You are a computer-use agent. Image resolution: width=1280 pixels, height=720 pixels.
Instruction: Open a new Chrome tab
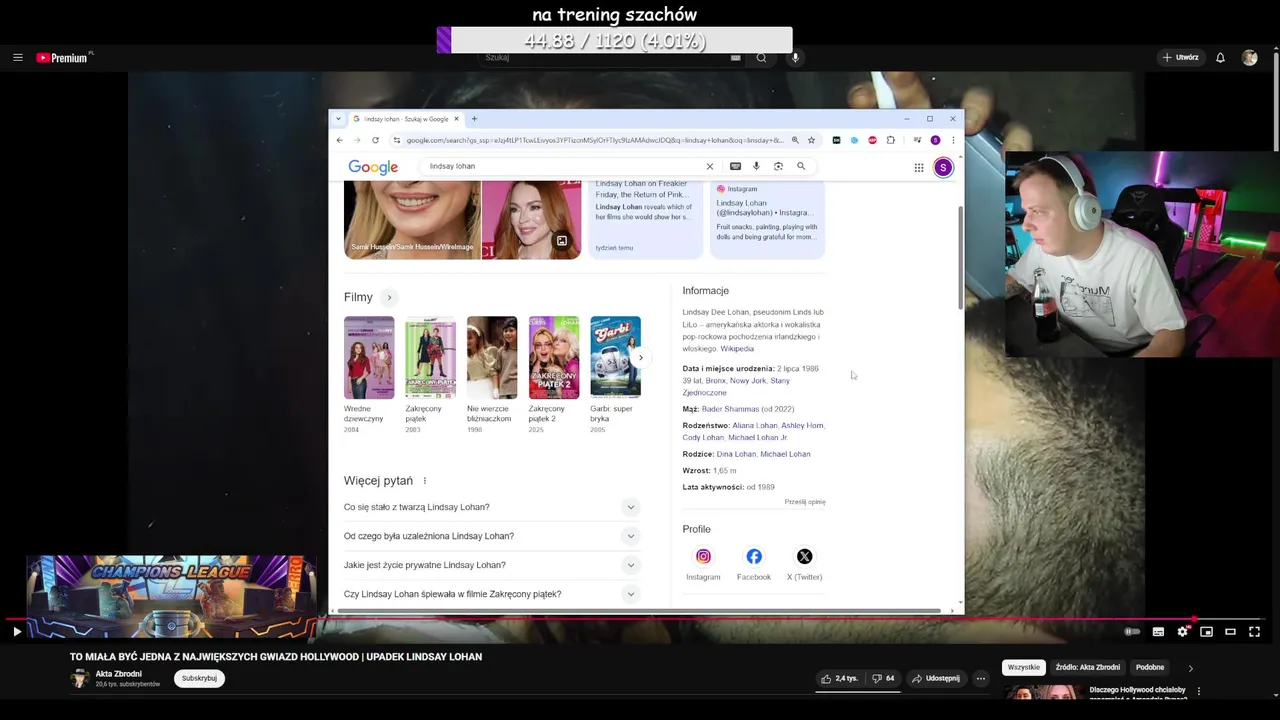click(x=474, y=119)
